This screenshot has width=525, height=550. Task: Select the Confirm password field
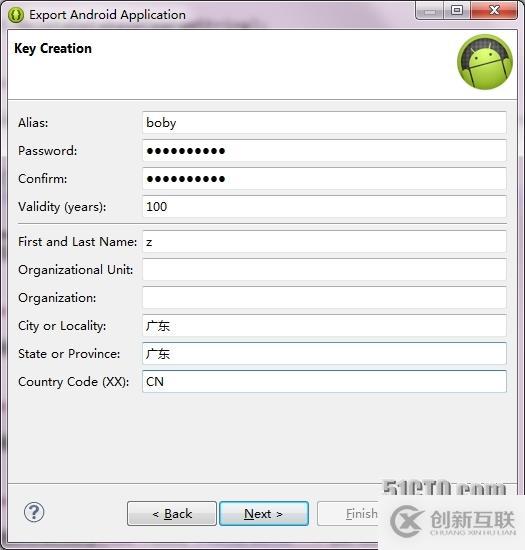click(324, 179)
